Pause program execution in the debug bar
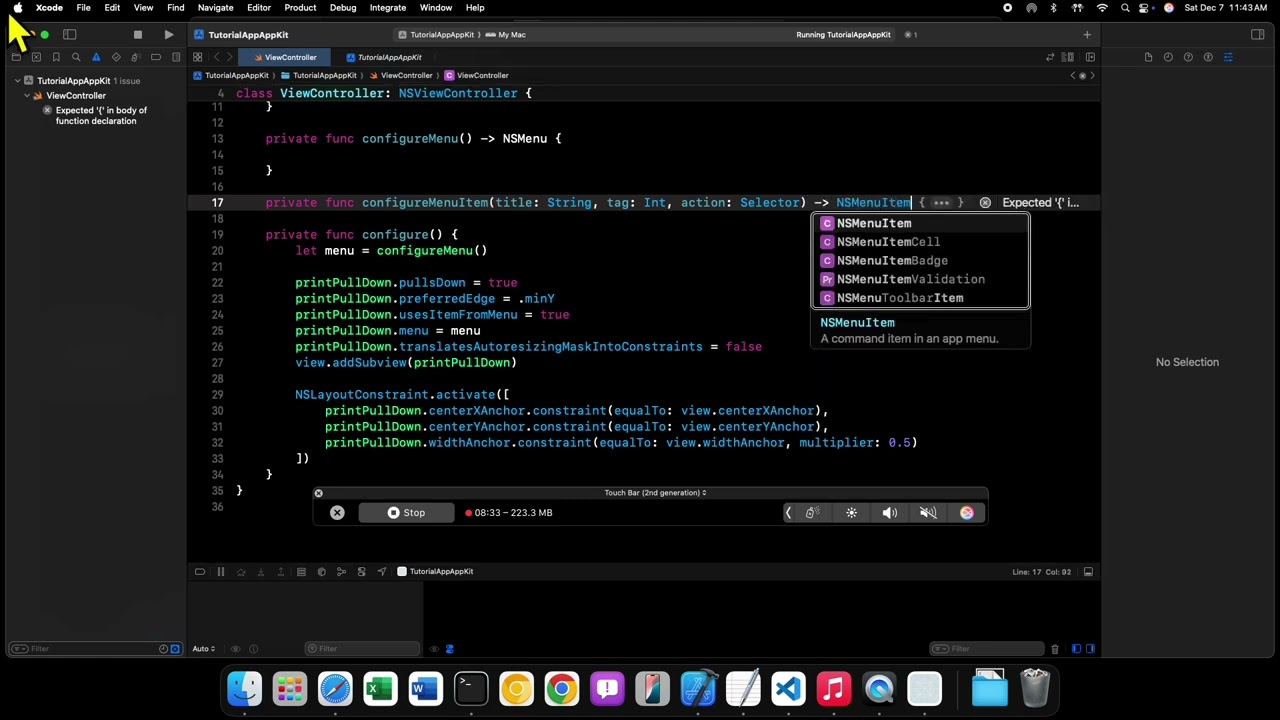 pos(220,572)
